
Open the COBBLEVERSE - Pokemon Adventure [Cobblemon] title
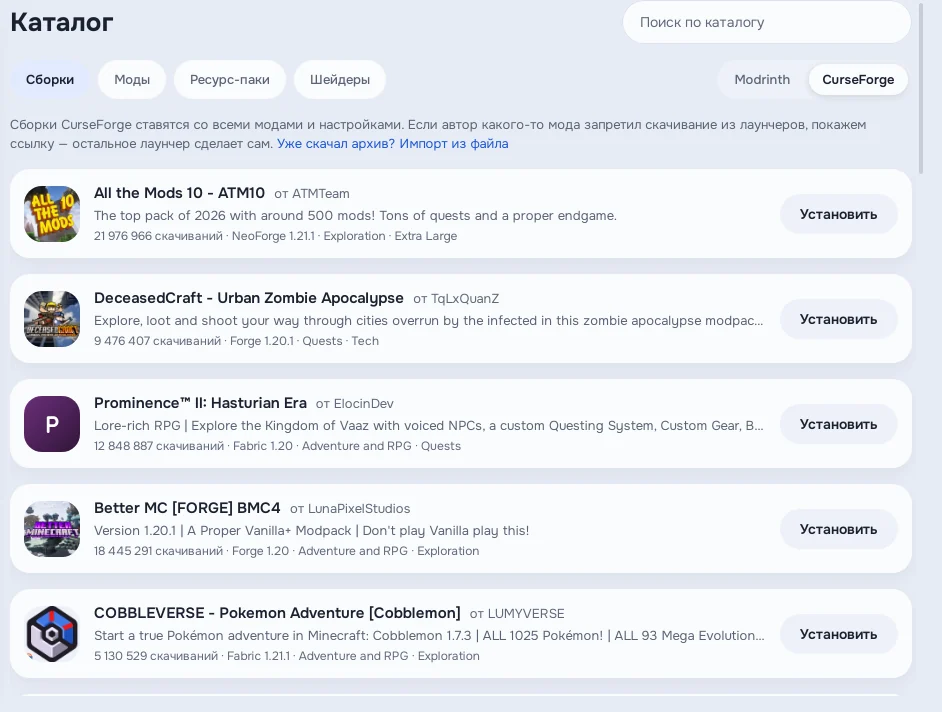277,613
